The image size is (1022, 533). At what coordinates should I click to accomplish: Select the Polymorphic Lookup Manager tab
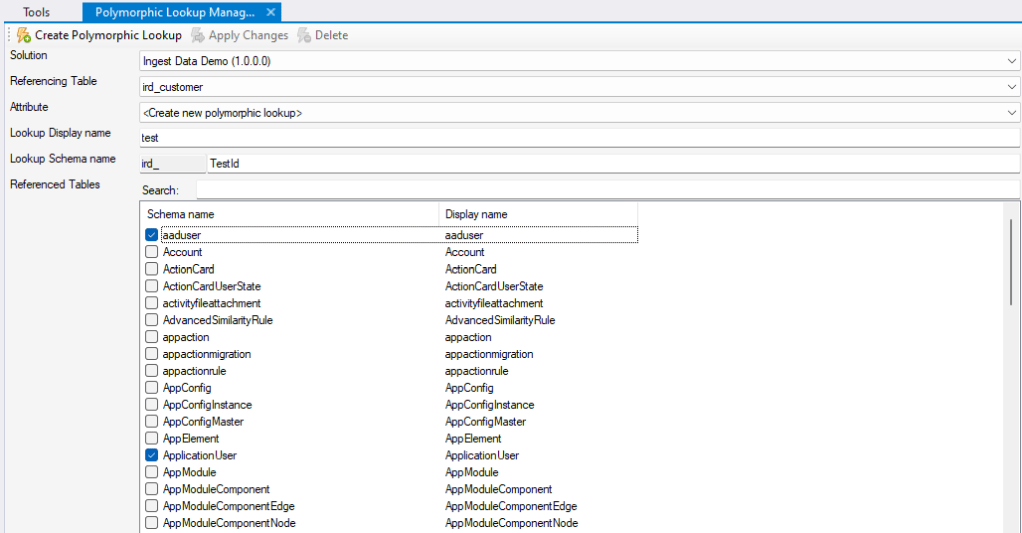175,12
